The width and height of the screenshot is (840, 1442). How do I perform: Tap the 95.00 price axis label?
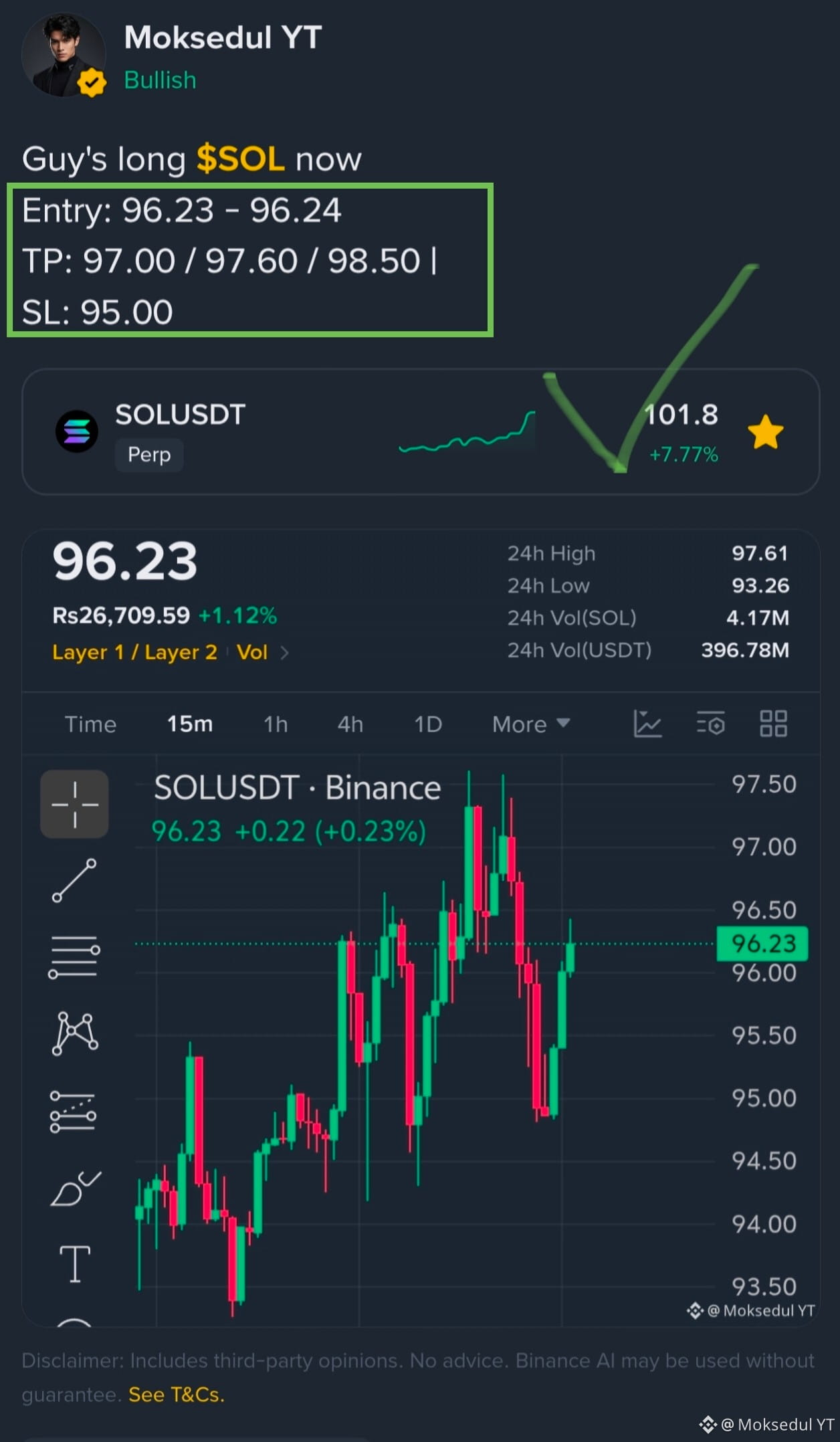pos(764,1098)
